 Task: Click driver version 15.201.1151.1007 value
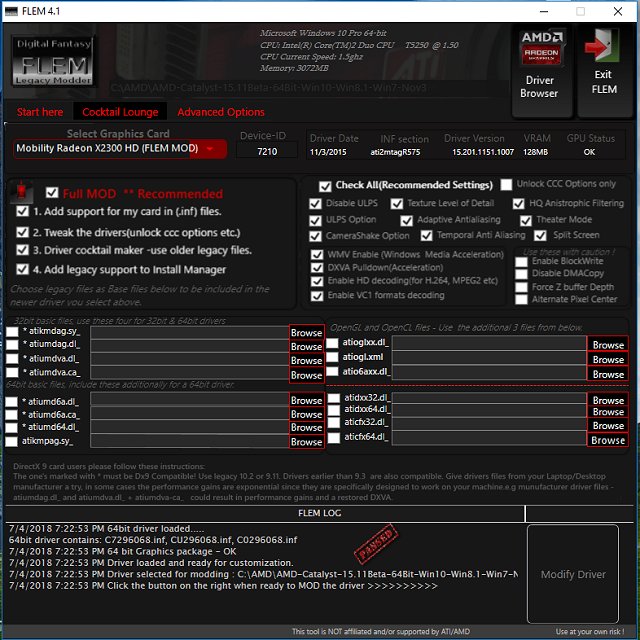pos(483,152)
